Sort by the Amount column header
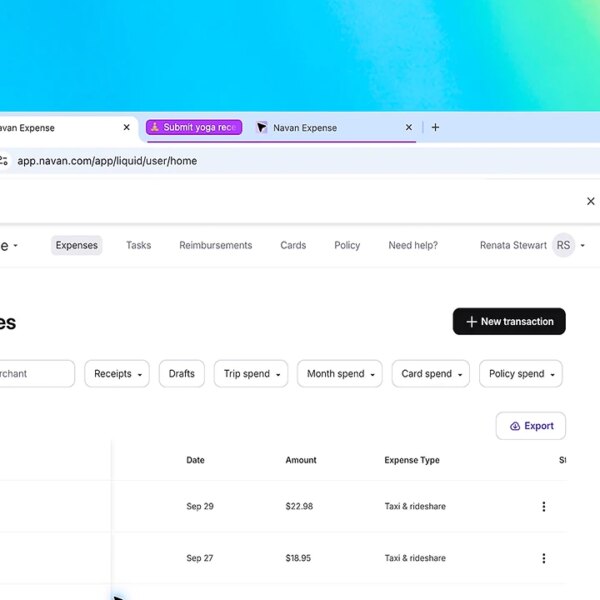 coord(301,460)
